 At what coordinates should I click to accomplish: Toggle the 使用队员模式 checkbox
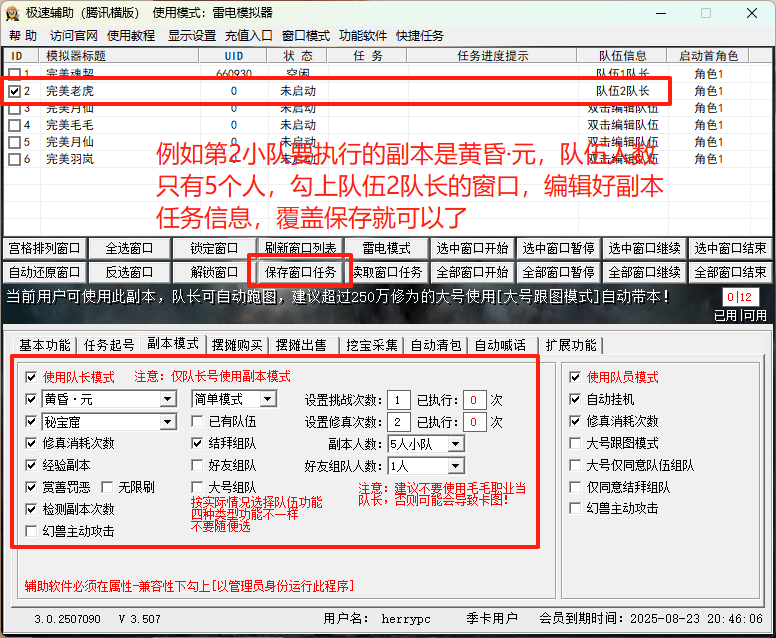(x=575, y=378)
